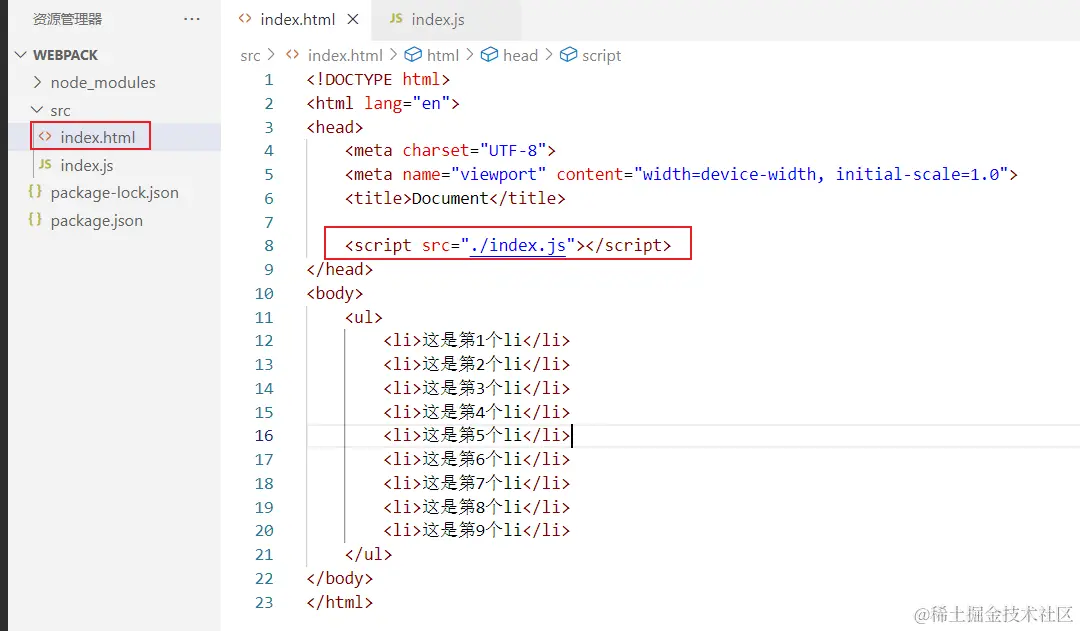Select the src breadcrumb

250,56
